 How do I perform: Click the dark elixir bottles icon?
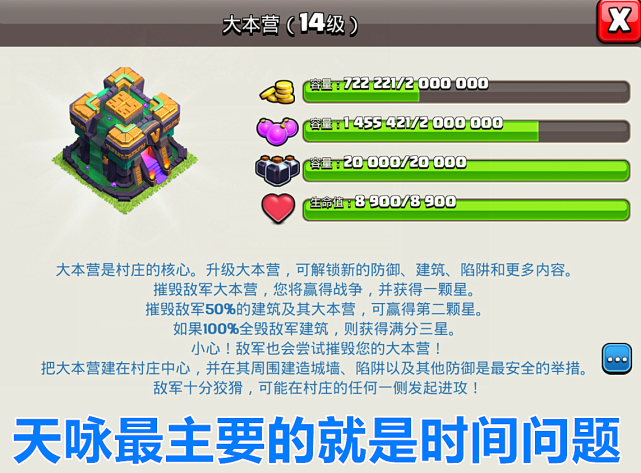(x=278, y=170)
